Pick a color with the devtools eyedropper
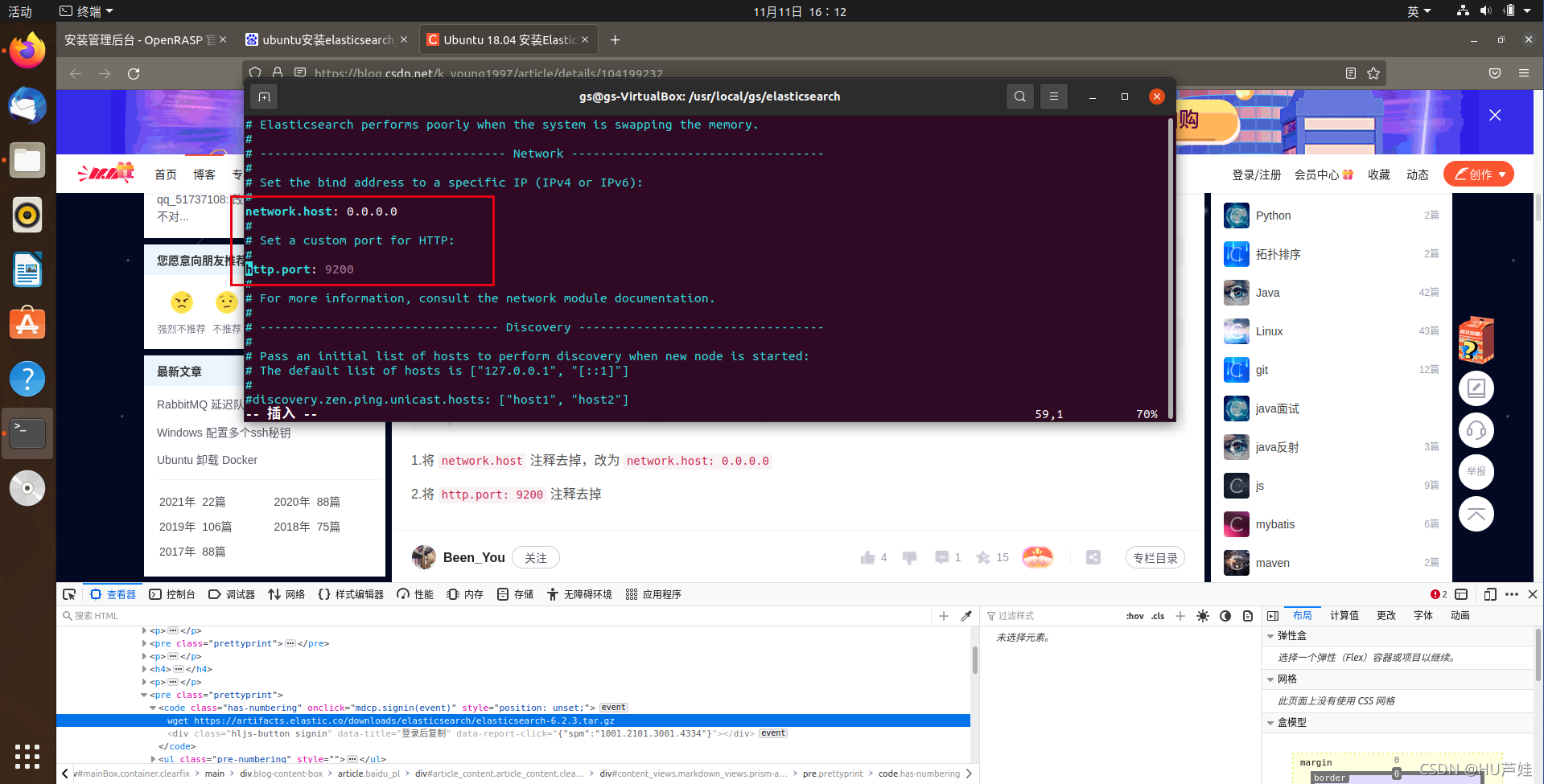This screenshot has width=1544, height=784. pyautogui.click(x=965, y=615)
